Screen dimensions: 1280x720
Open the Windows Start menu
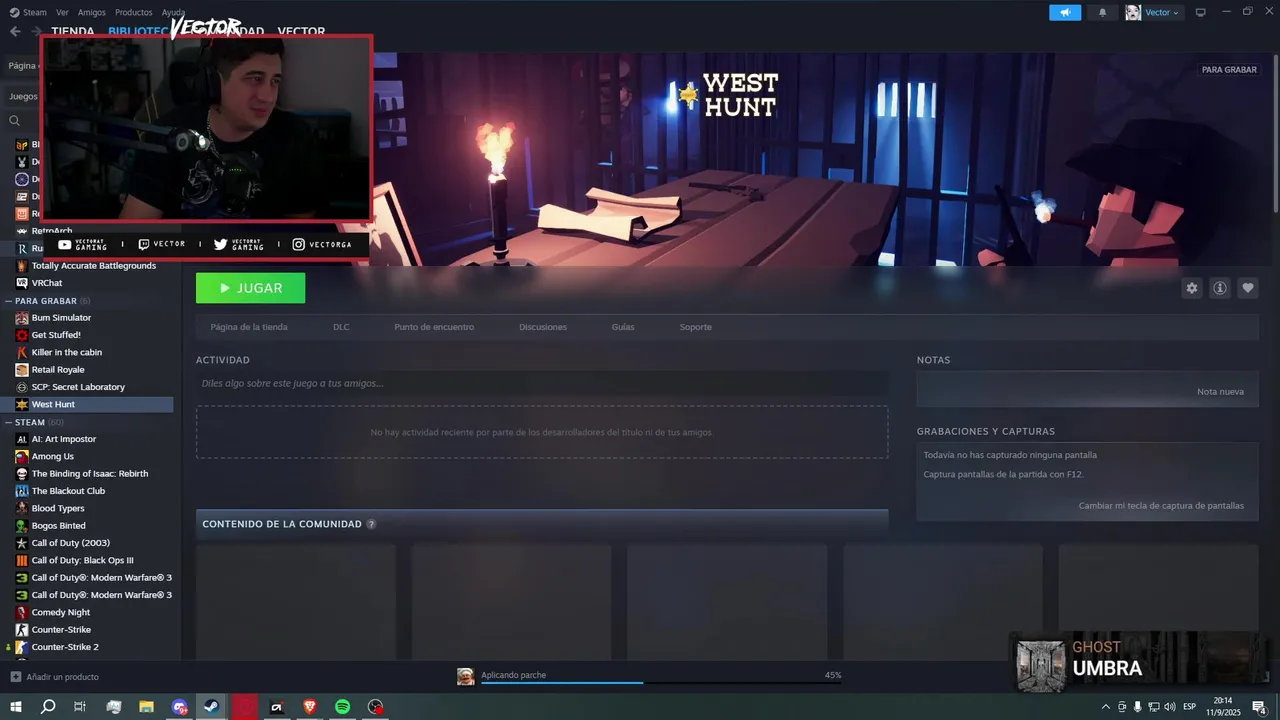(15, 707)
